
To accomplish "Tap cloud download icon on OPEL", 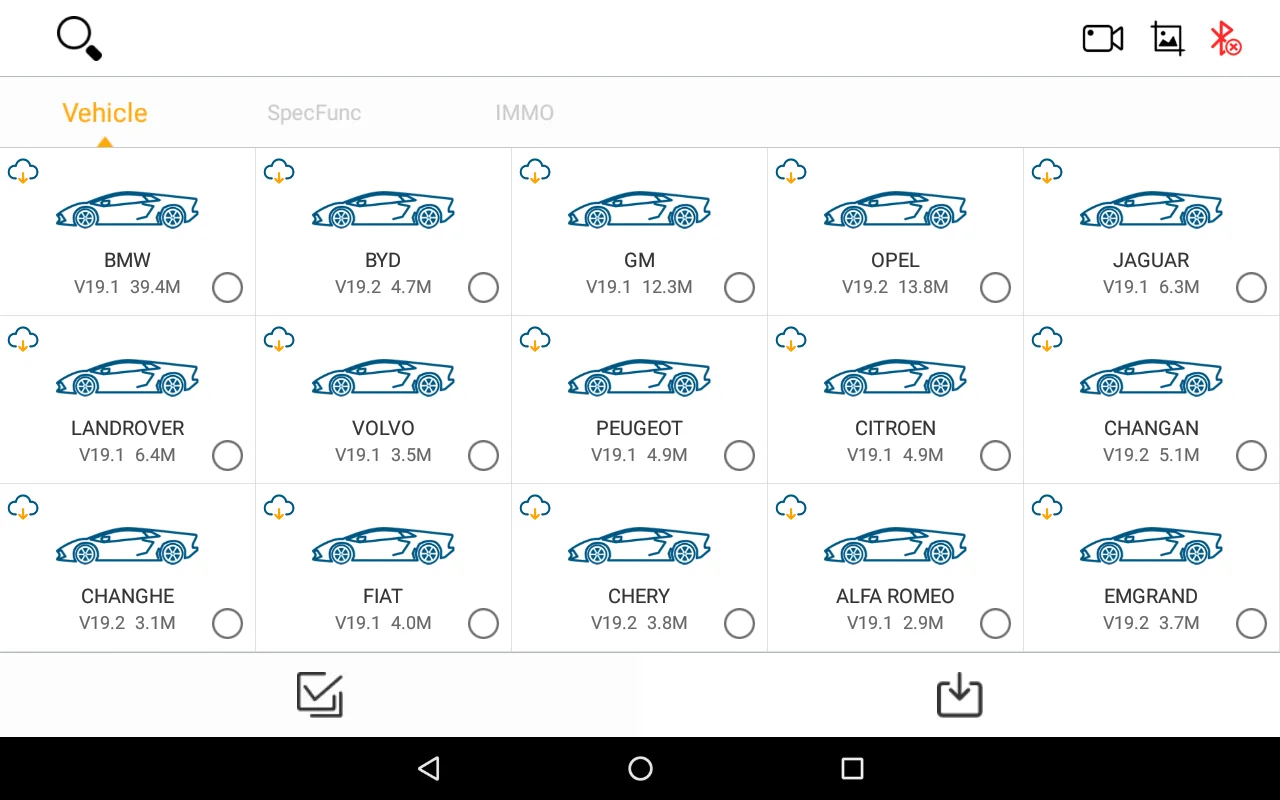I will tap(791, 171).
